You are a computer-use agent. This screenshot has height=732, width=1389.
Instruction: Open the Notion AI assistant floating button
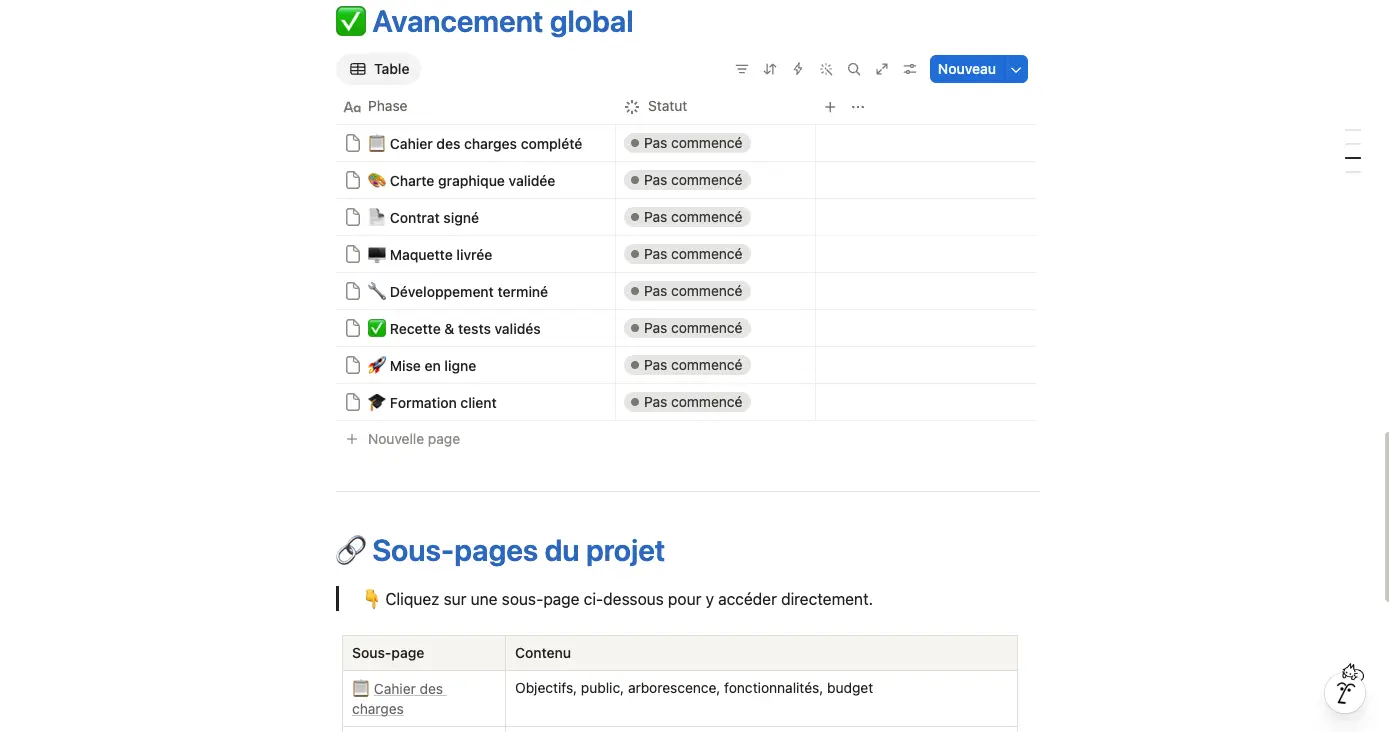[1346, 691]
